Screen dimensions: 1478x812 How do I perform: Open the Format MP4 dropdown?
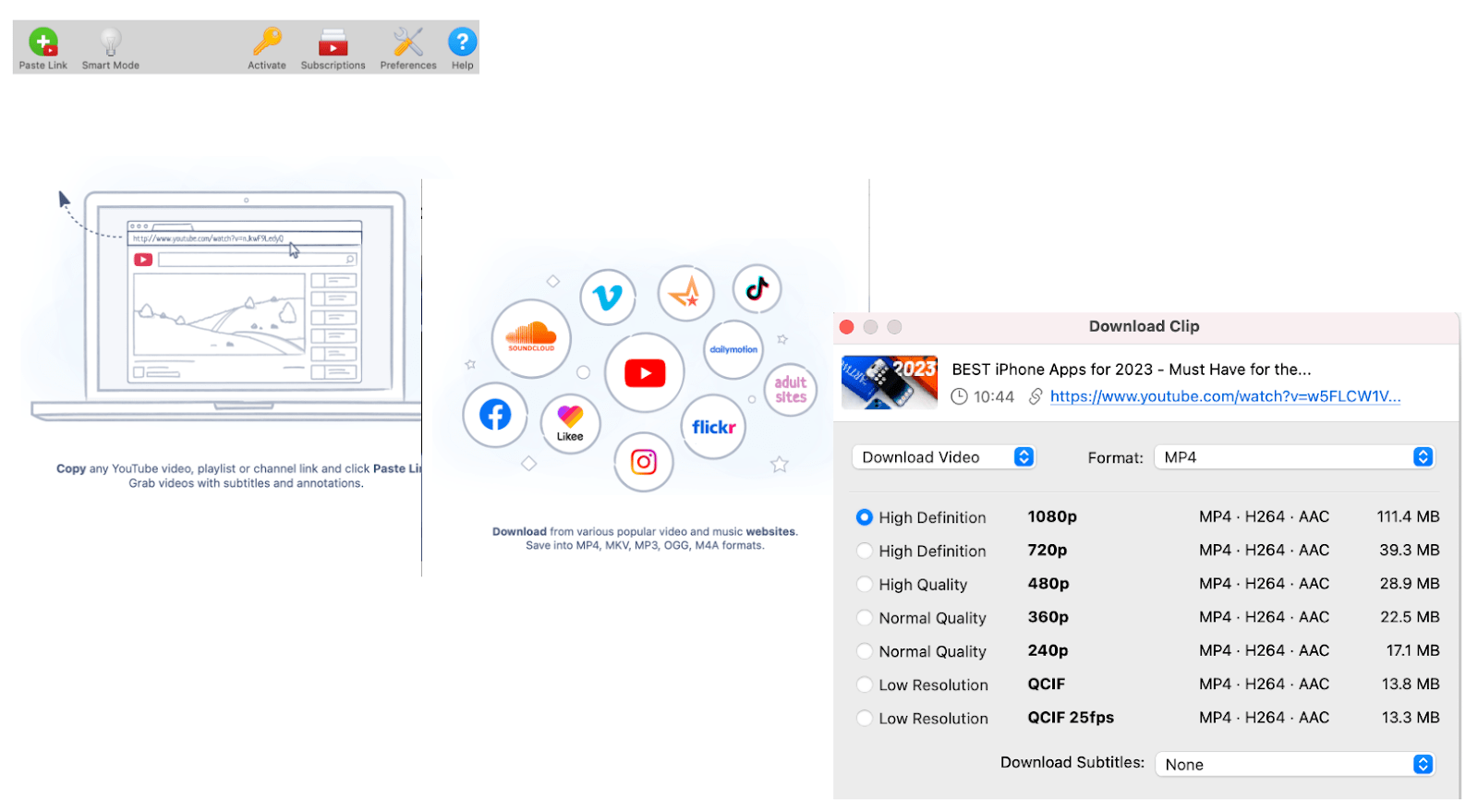point(1295,457)
